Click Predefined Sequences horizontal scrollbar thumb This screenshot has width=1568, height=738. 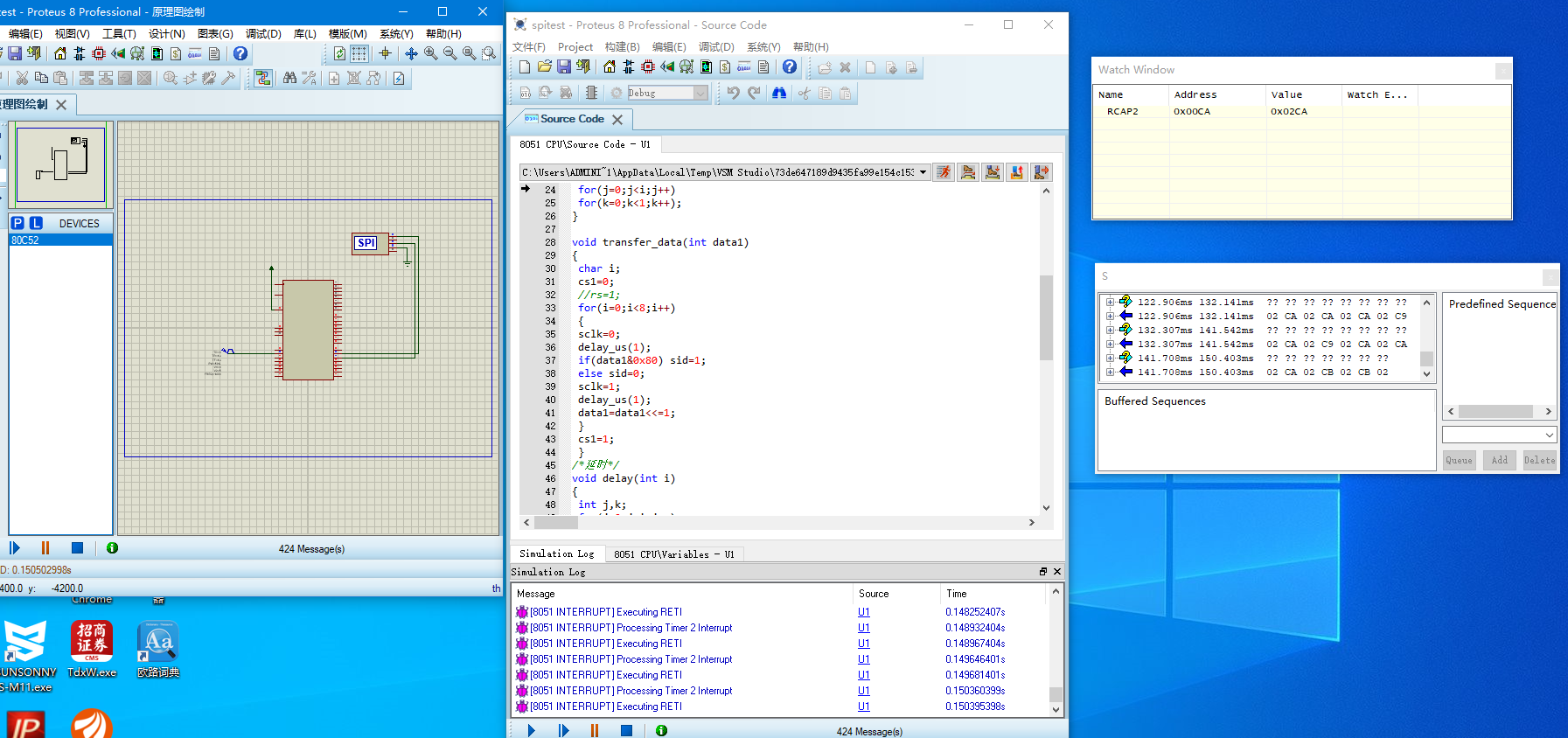coord(1495,411)
